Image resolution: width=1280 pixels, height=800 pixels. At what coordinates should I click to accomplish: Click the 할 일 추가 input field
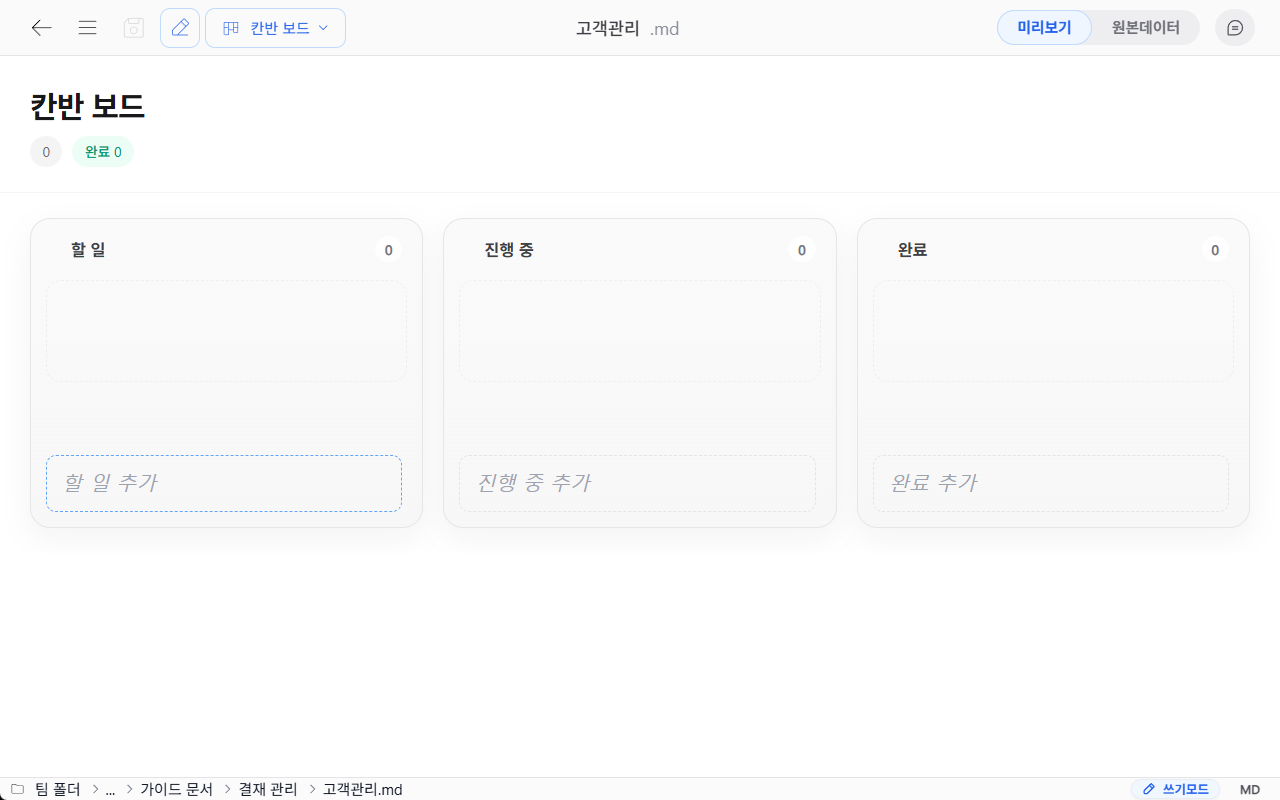224,483
